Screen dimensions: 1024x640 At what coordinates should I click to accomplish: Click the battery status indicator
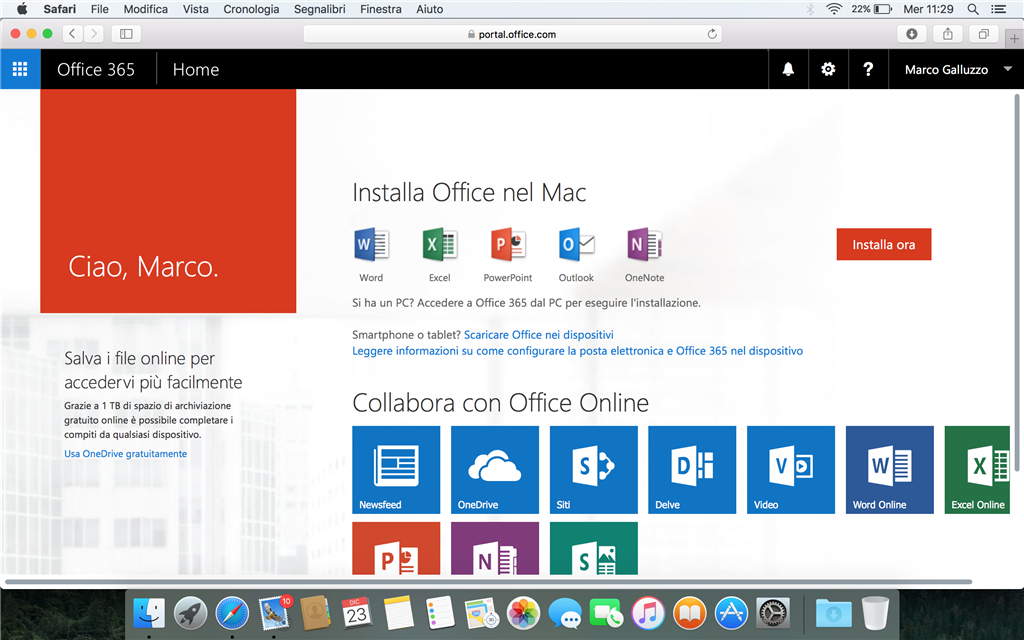[871, 9]
